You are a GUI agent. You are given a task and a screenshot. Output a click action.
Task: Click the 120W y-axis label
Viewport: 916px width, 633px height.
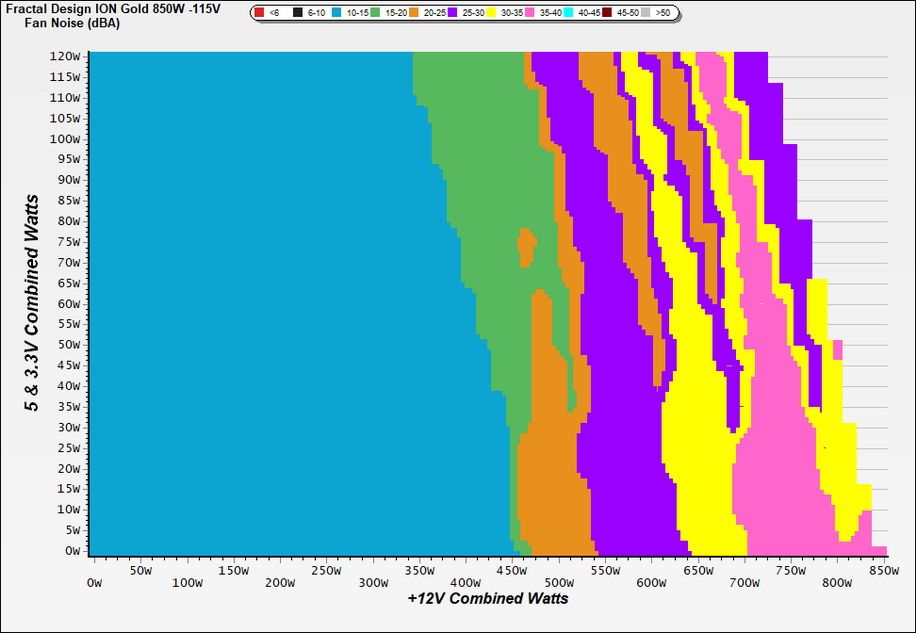click(65, 57)
